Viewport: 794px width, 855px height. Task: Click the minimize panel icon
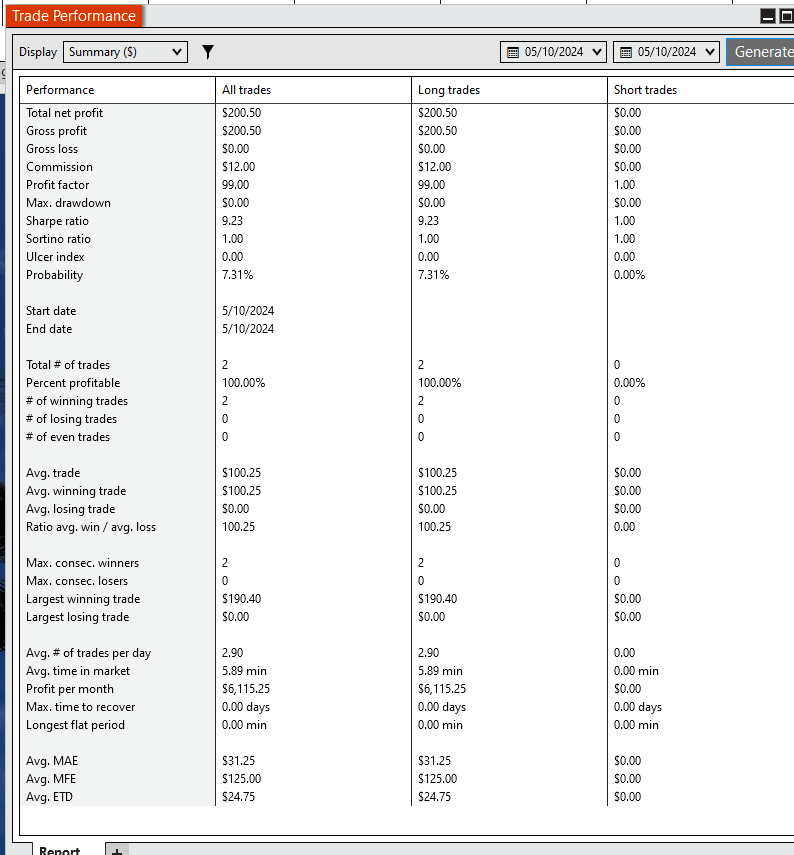(768, 16)
